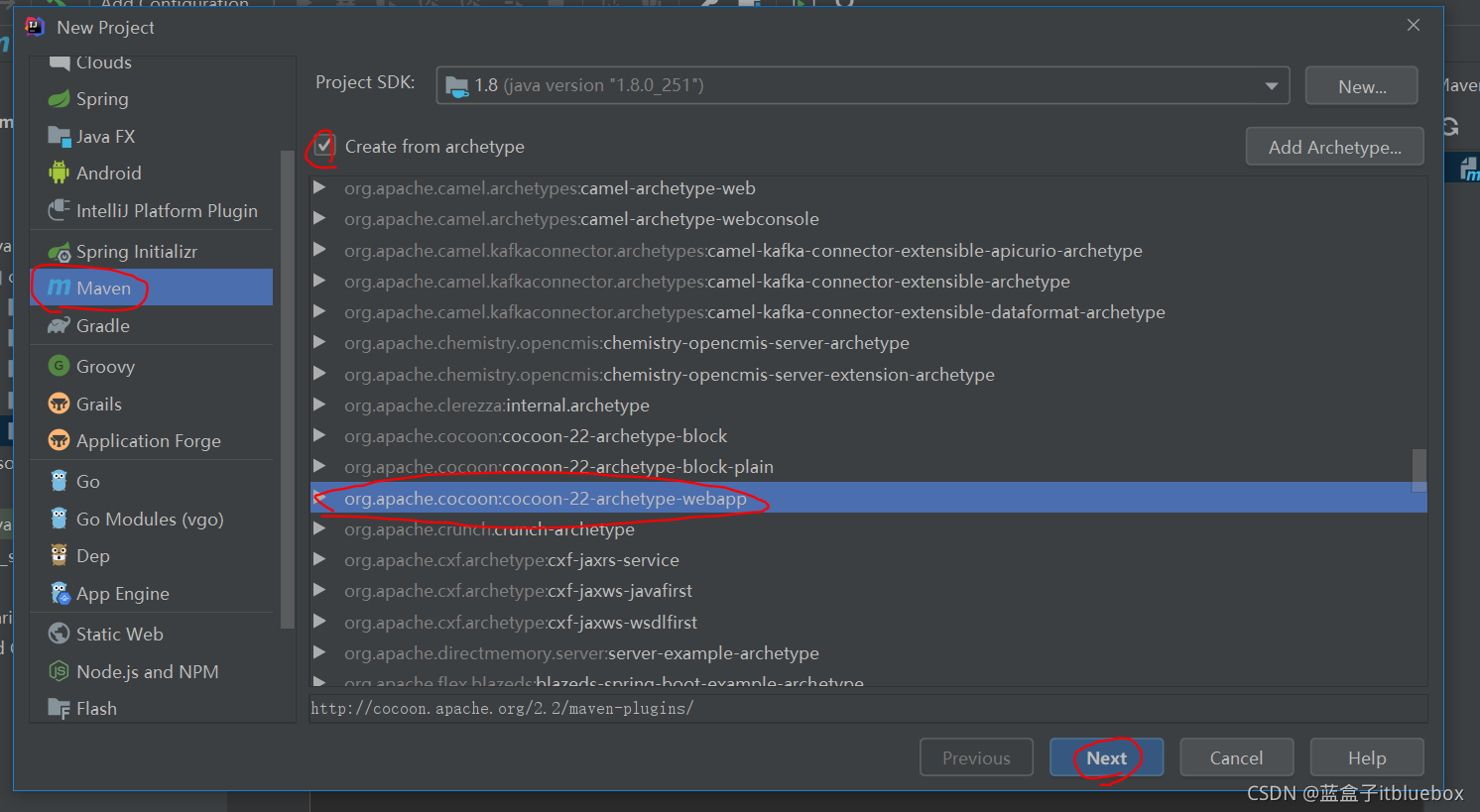This screenshot has height=812, width=1480.
Task: Click the Java FX folder icon
Action: [60, 137]
